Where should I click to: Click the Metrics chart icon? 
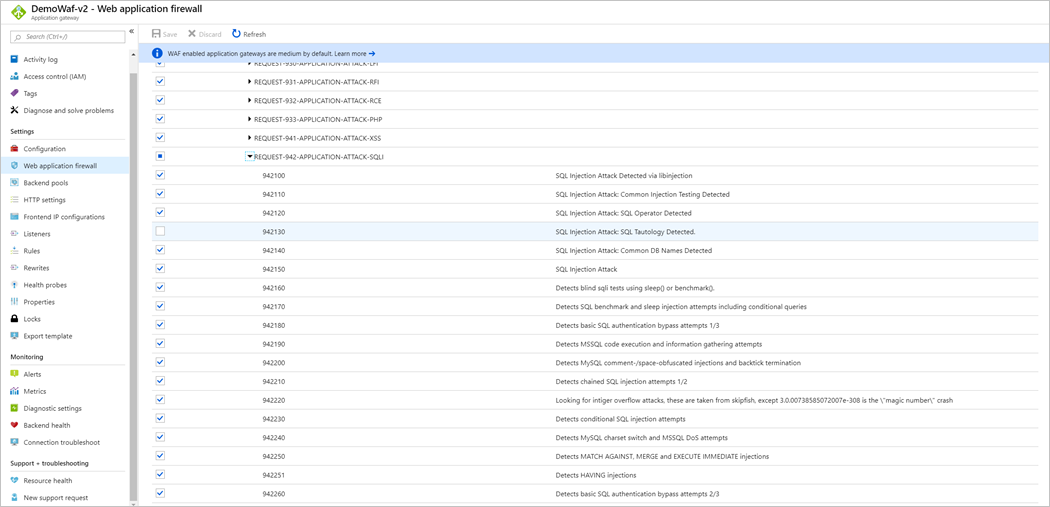click(14, 391)
